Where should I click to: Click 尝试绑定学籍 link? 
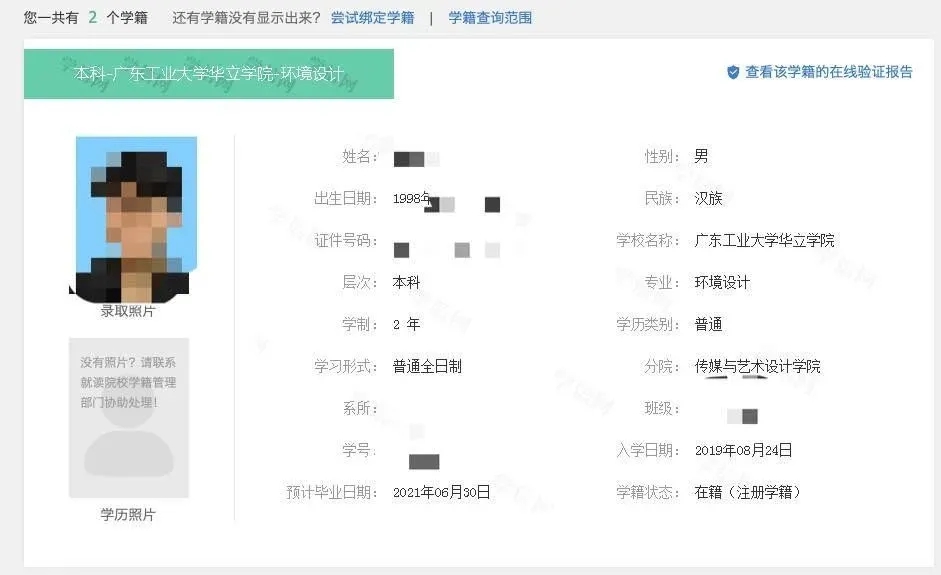tap(372, 18)
